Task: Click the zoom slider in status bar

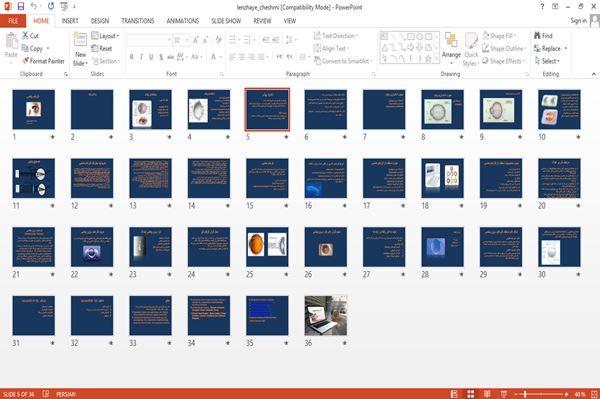Action: [x=541, y=394]
